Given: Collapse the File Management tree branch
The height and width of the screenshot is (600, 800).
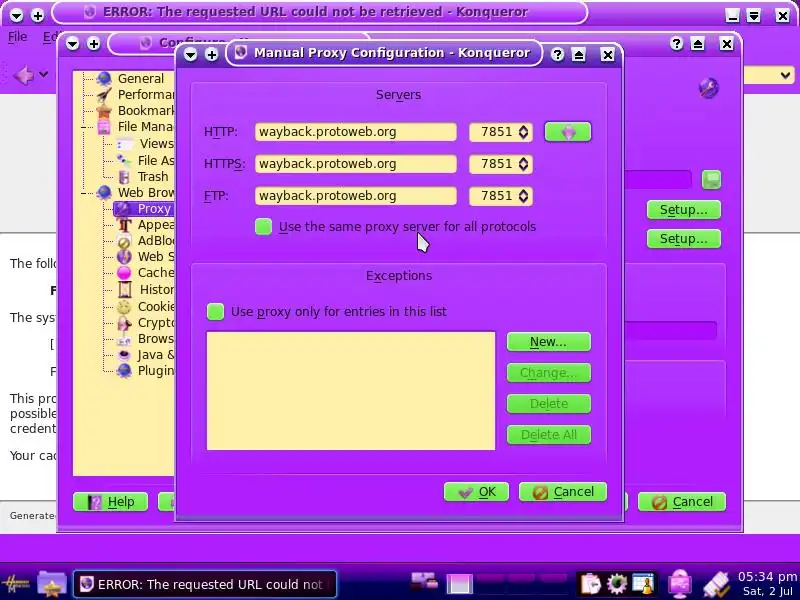Looking at the screenshot, I should tap(84, 127).
